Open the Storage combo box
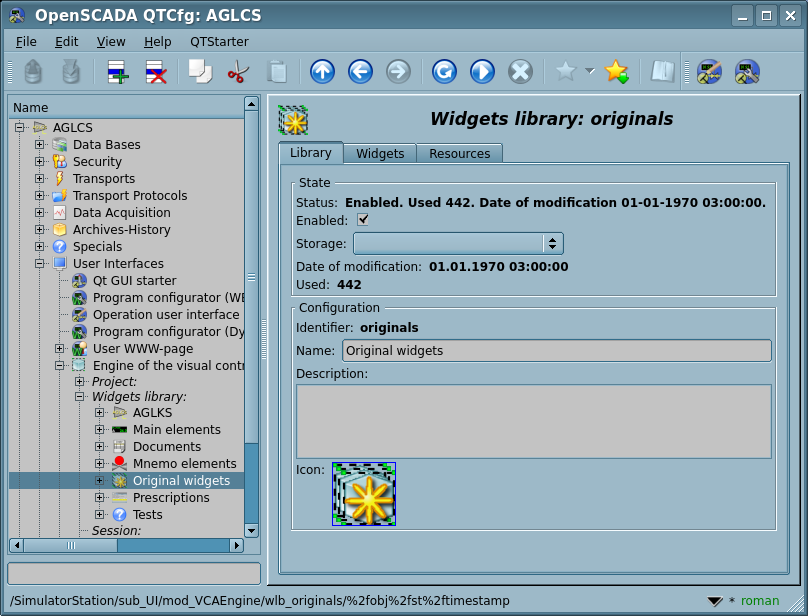Image resolution: width=808 pixels, height=616 pixels. 458,243
